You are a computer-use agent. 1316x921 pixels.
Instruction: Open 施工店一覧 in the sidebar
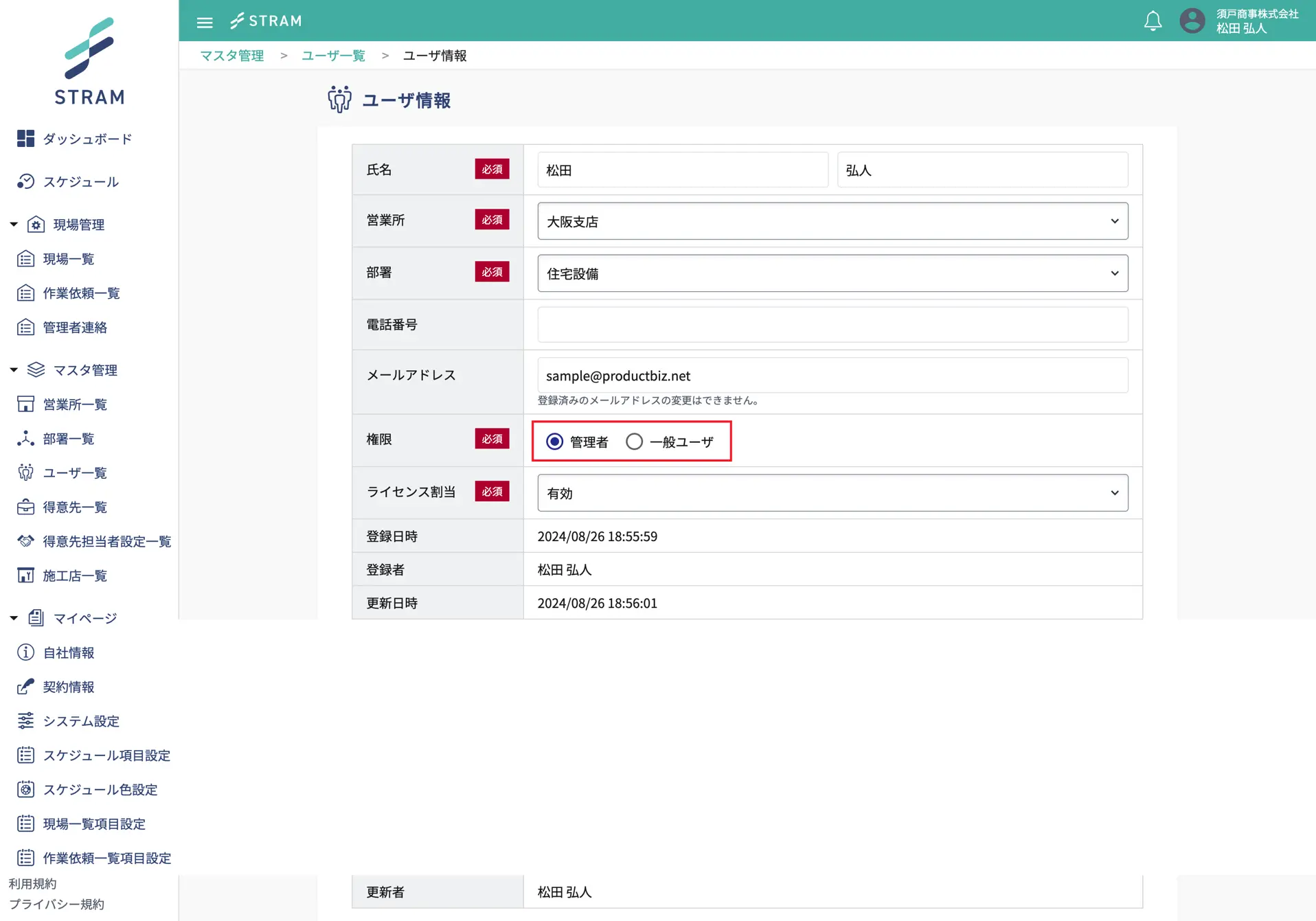(75, 576)
